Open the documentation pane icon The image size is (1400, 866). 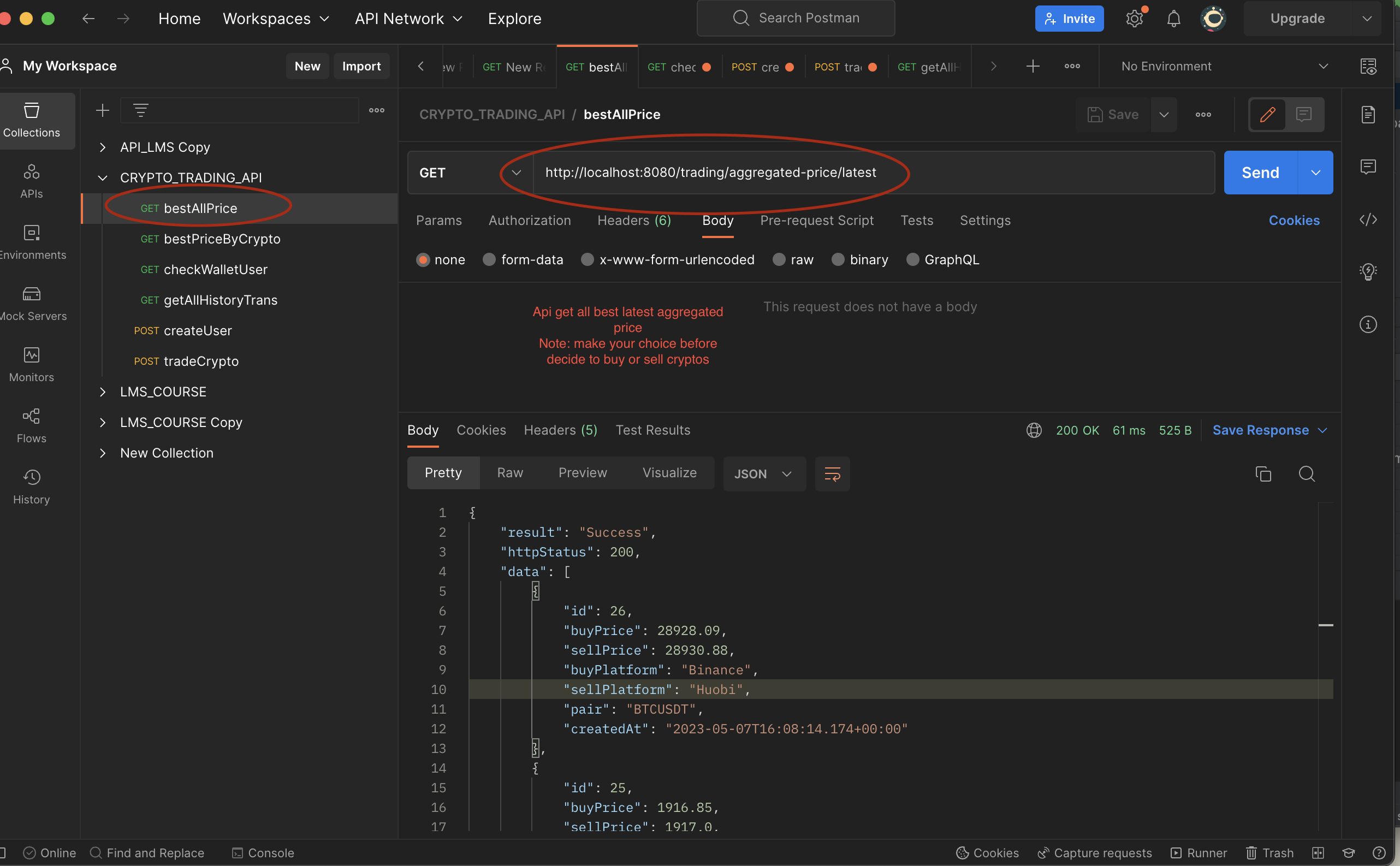(1368, 115)
